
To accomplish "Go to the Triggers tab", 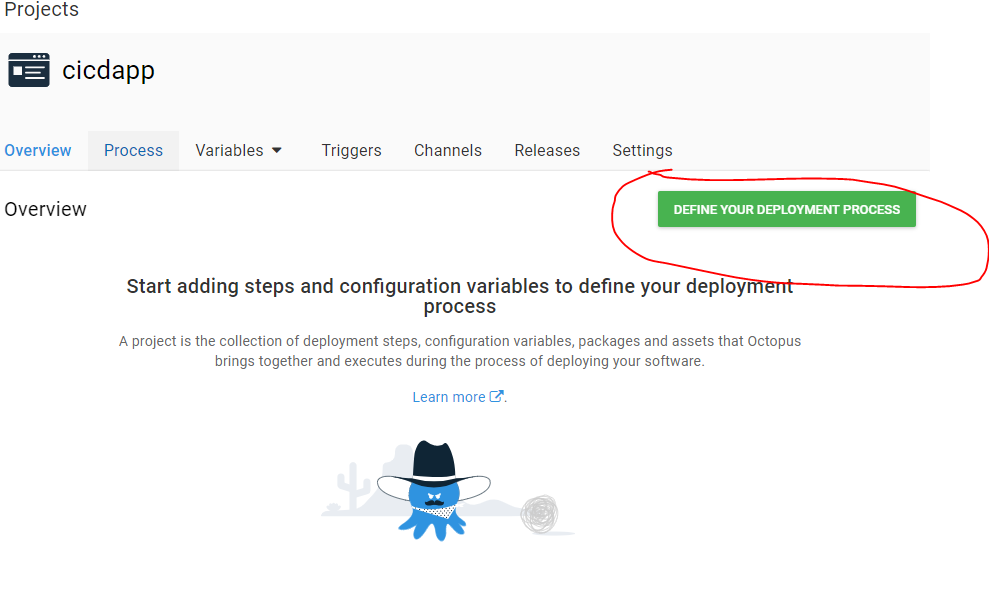I will pos(351,150).
